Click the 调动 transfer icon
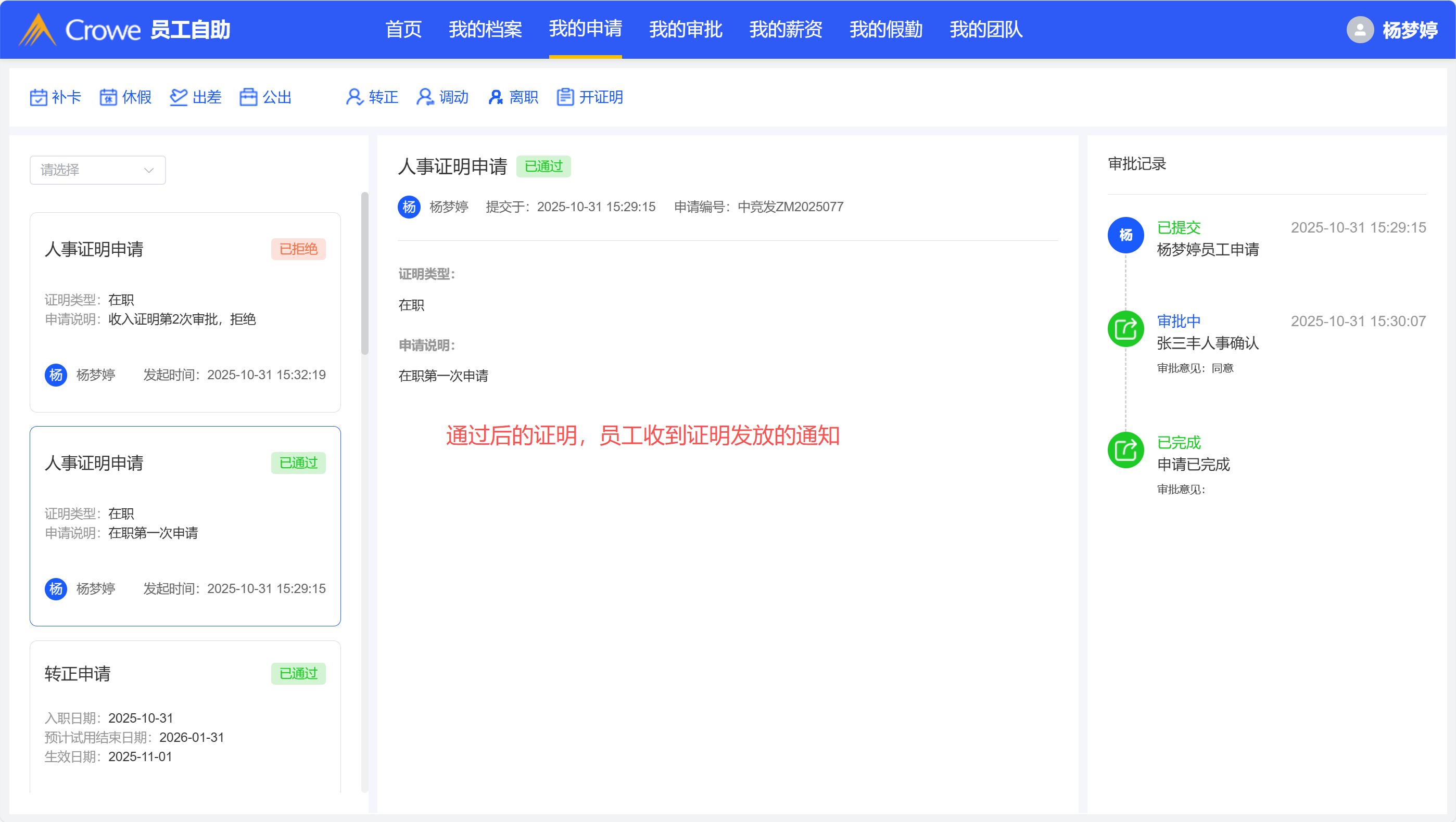The width and height of the screenshot is (1456, 822). pyautogui.click(x=425, y=97)
